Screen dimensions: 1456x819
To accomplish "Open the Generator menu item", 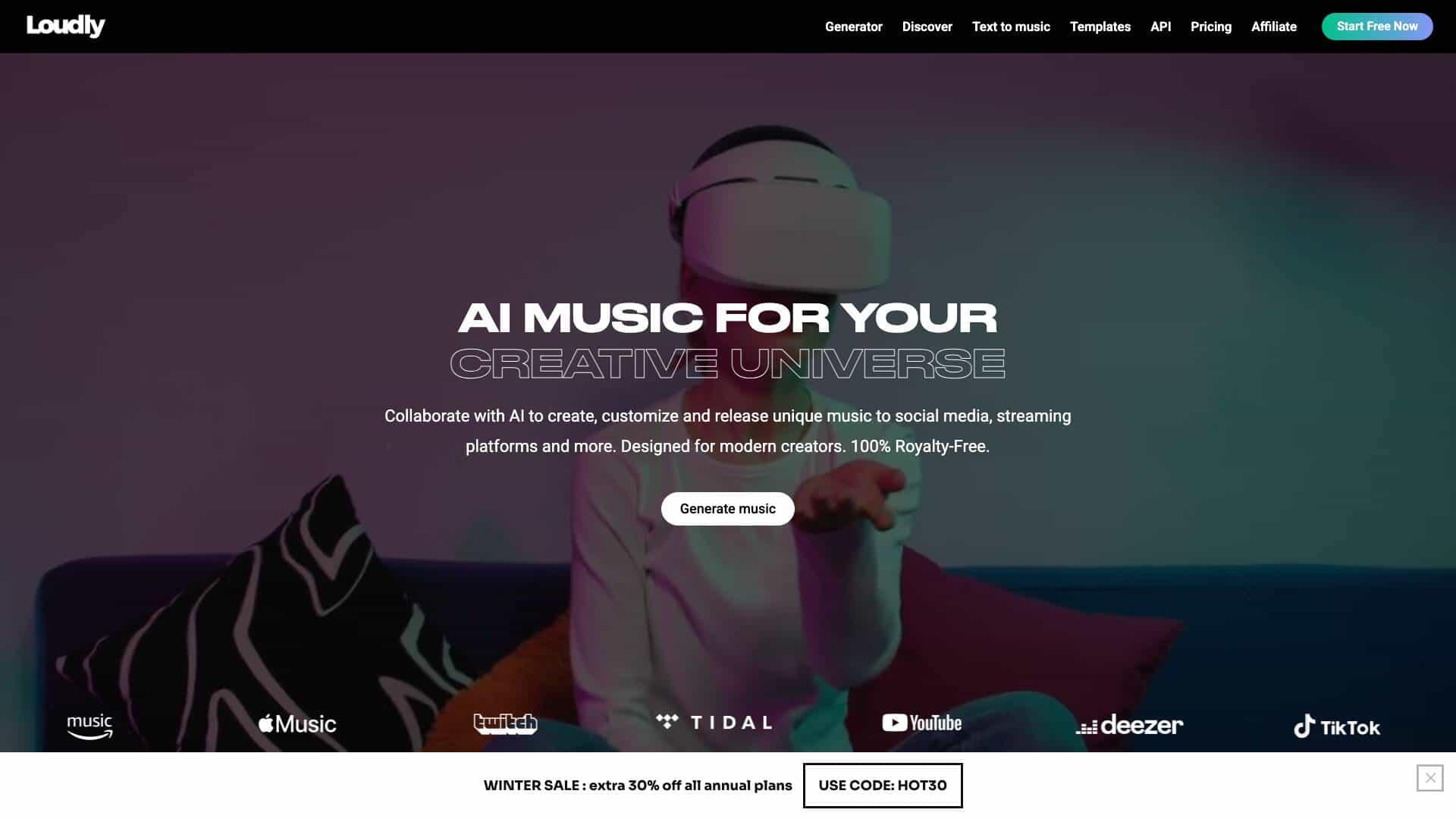I will [853, 27].
